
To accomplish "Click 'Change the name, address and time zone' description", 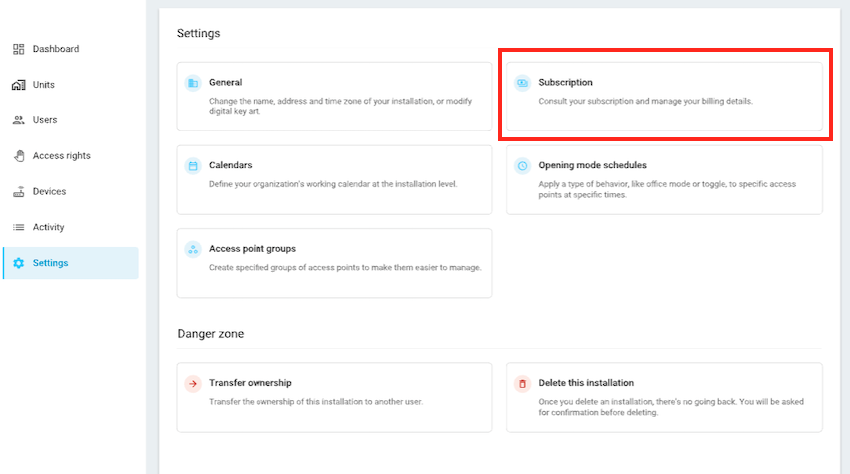I will click(340, 106).
